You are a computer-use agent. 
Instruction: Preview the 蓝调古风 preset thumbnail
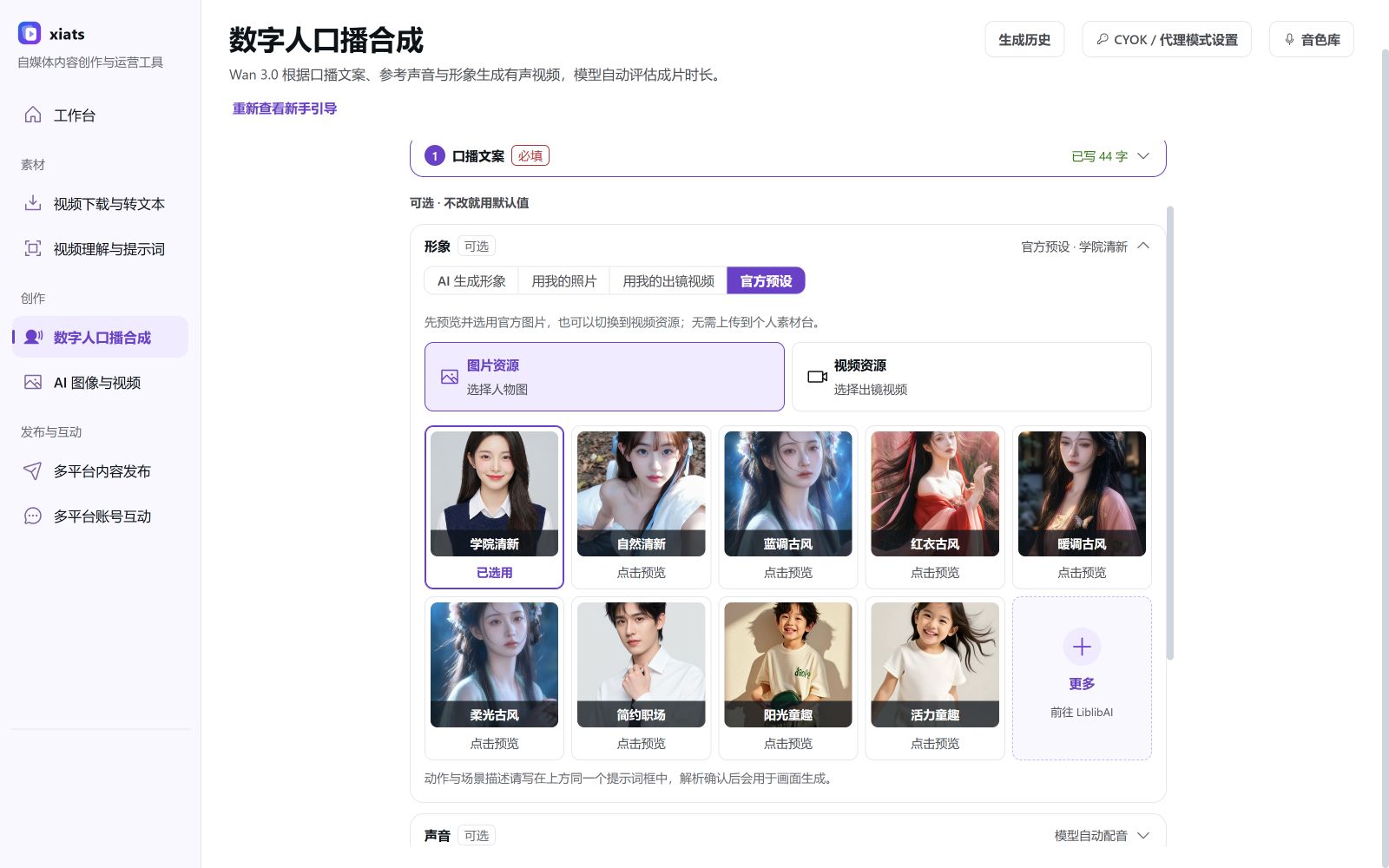coord(788,494)
